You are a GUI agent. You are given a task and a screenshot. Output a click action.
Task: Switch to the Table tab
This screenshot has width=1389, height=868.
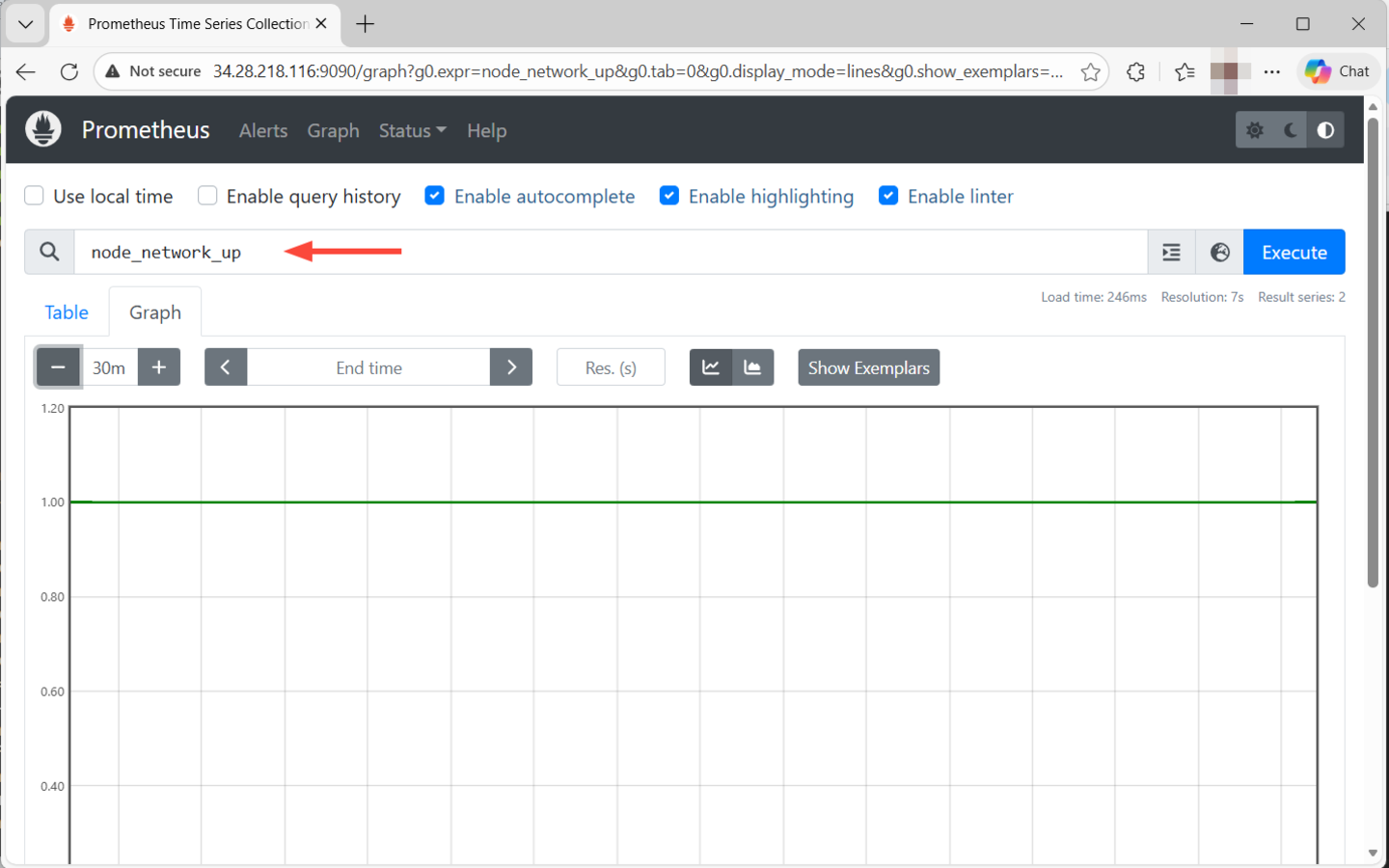tap(66, 312)
